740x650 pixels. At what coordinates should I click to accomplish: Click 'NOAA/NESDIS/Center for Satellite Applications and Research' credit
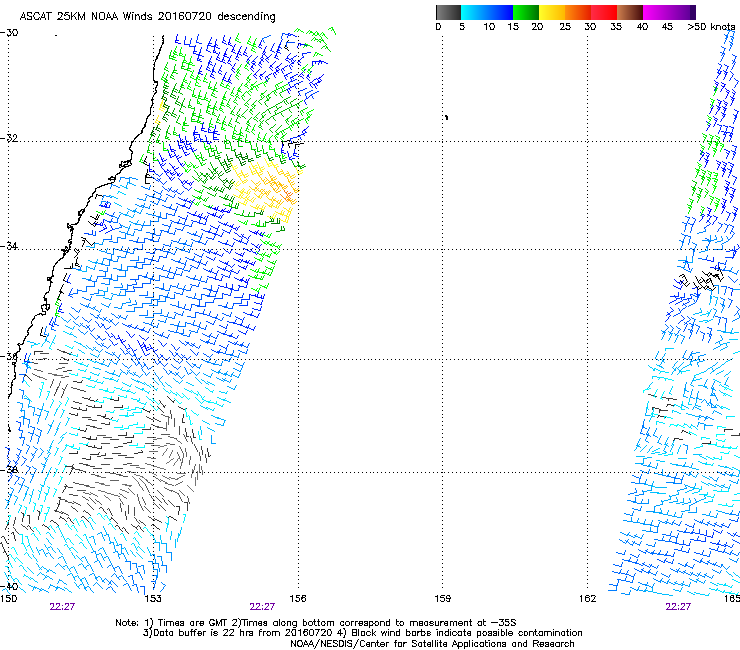(x=432, y=644)
